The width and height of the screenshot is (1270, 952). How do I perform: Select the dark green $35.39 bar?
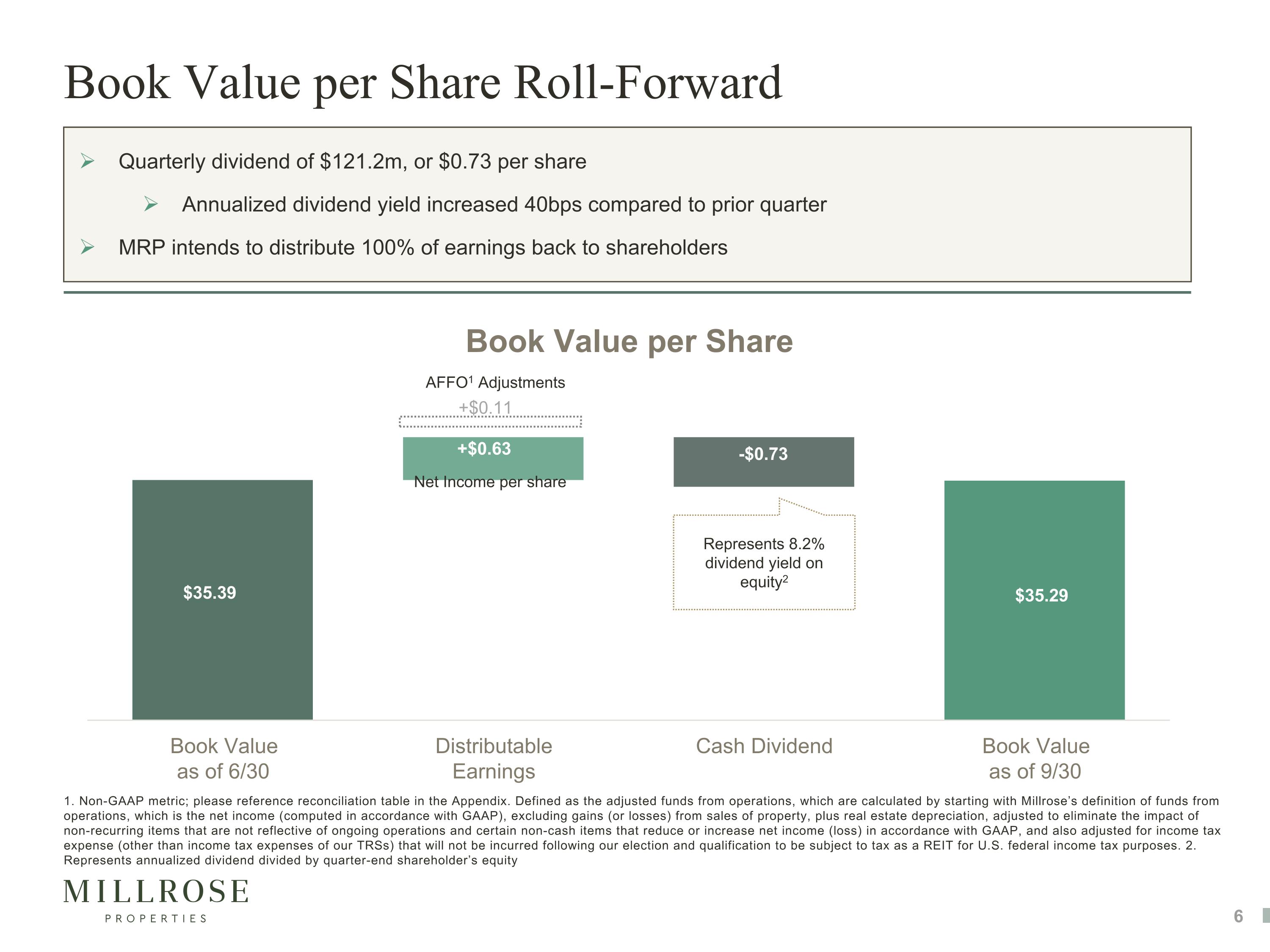click(222, 600)
